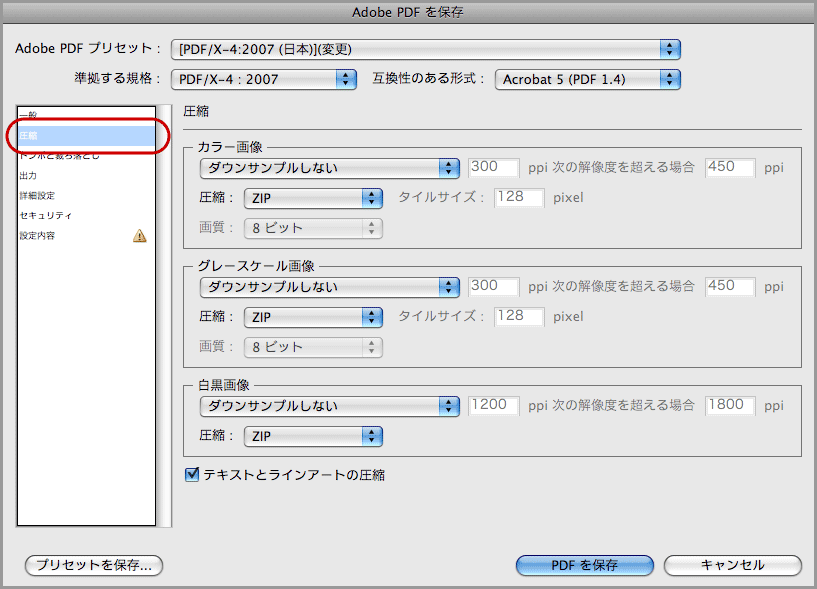Screen dimensions: 817x589
Task: Select 設定内容 in the category list
Action: pyautogui.click(x=86, y=236)
